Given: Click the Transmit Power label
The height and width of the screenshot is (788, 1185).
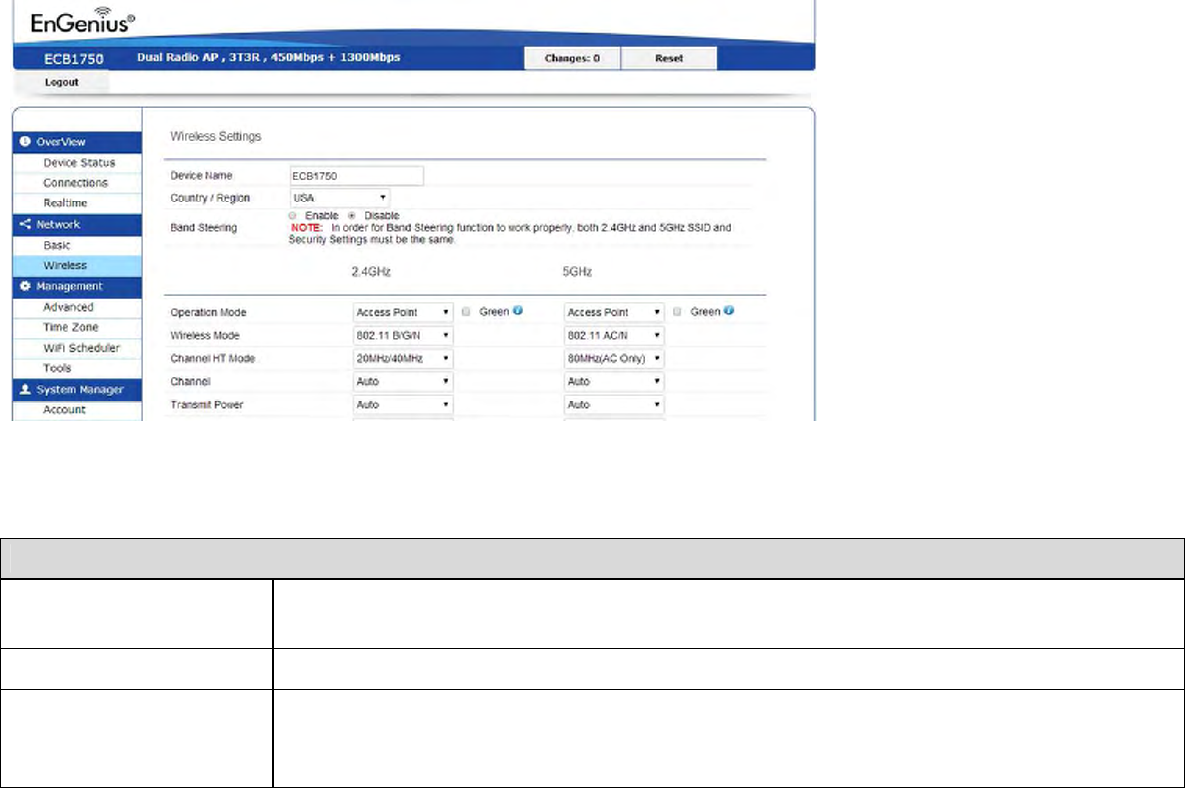Looking at the screenshot, I should [206, 405].
